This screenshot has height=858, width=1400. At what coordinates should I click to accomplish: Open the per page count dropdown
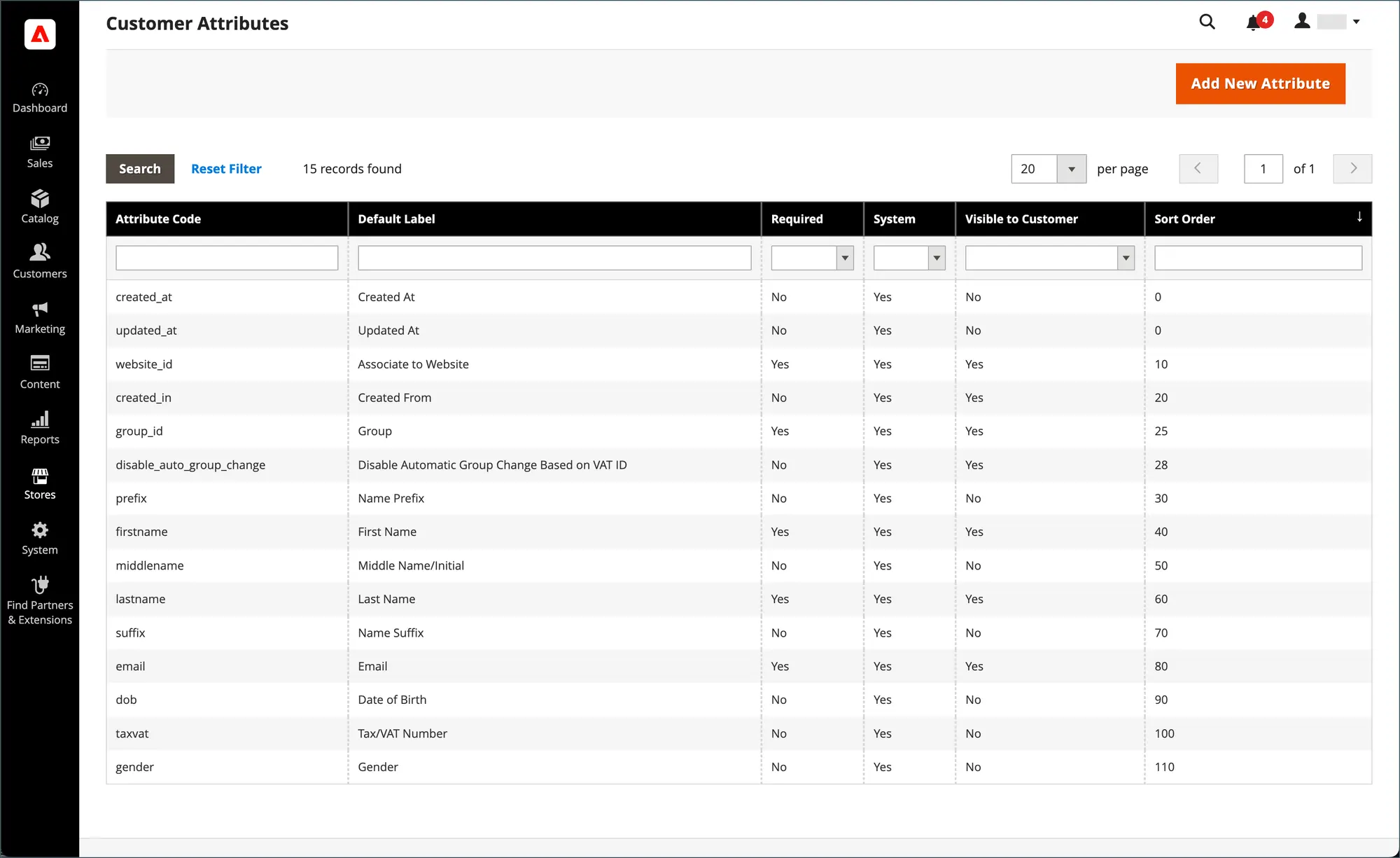coord(1071,169)
